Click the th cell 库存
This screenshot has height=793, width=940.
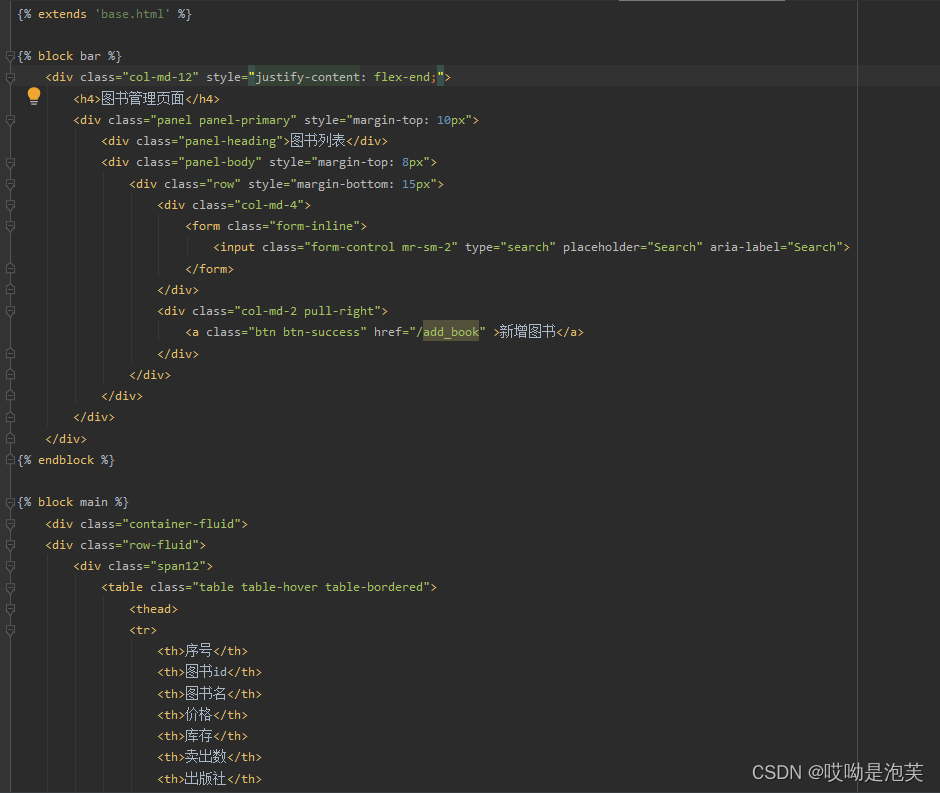198,735
